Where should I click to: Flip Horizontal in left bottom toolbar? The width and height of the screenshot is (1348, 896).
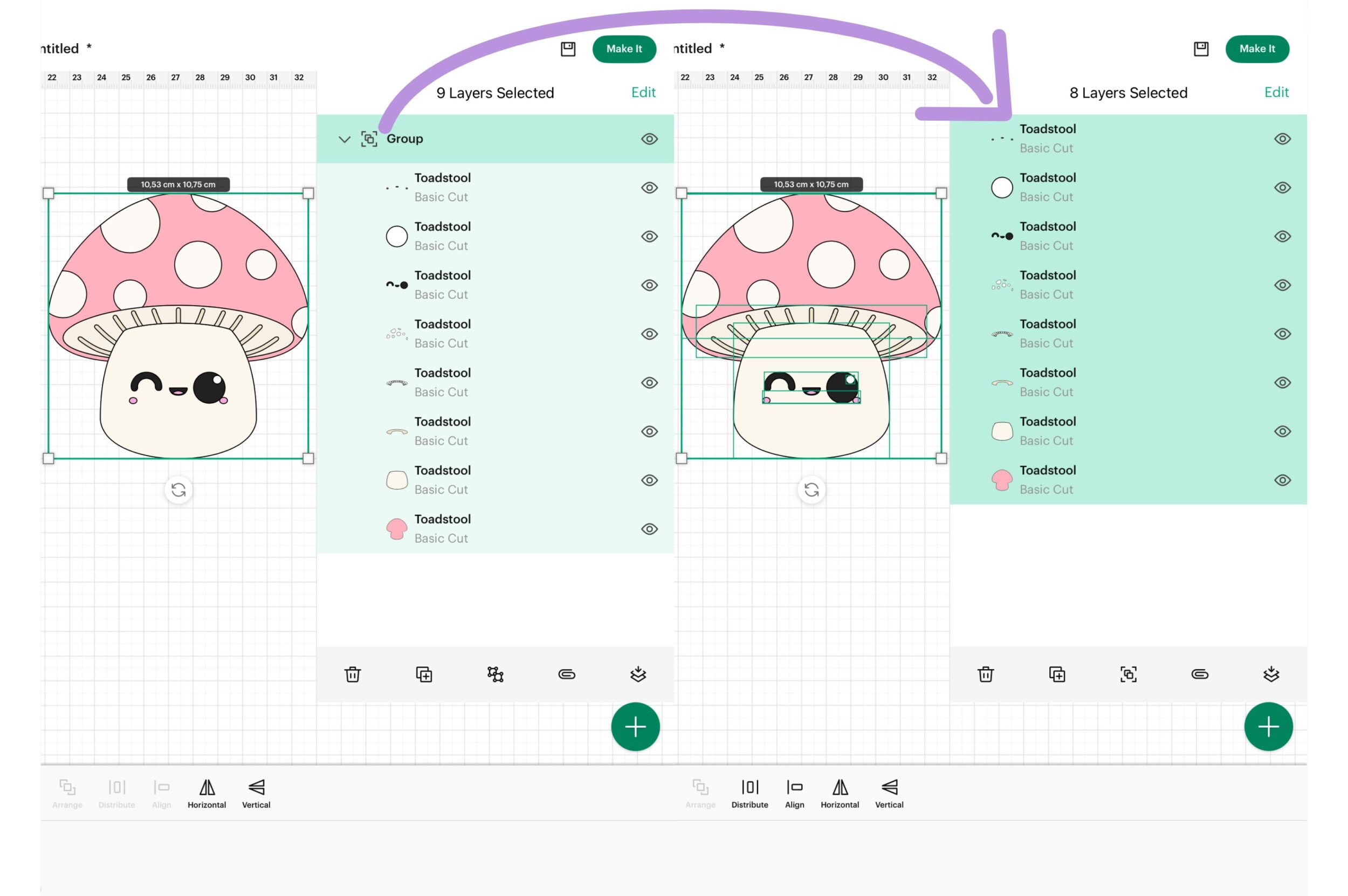point(207,793)
